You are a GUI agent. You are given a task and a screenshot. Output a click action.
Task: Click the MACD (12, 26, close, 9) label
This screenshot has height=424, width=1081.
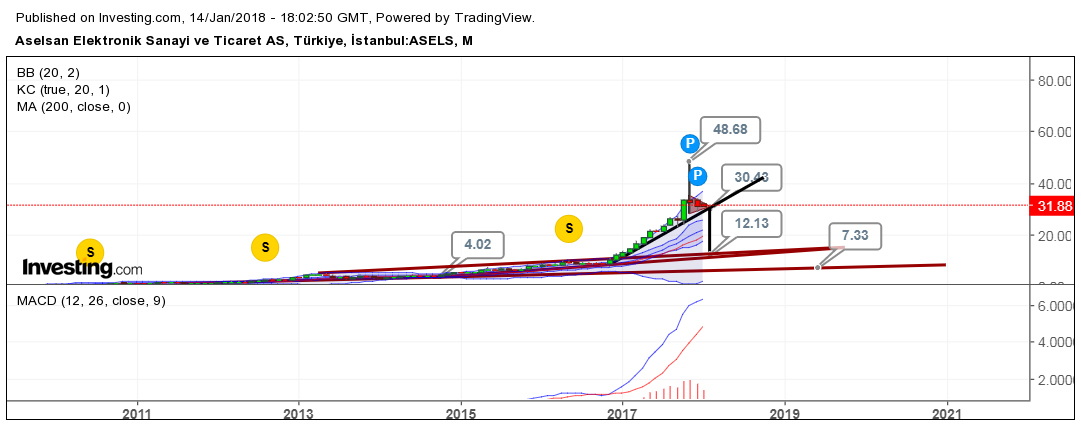pos(91,301)
